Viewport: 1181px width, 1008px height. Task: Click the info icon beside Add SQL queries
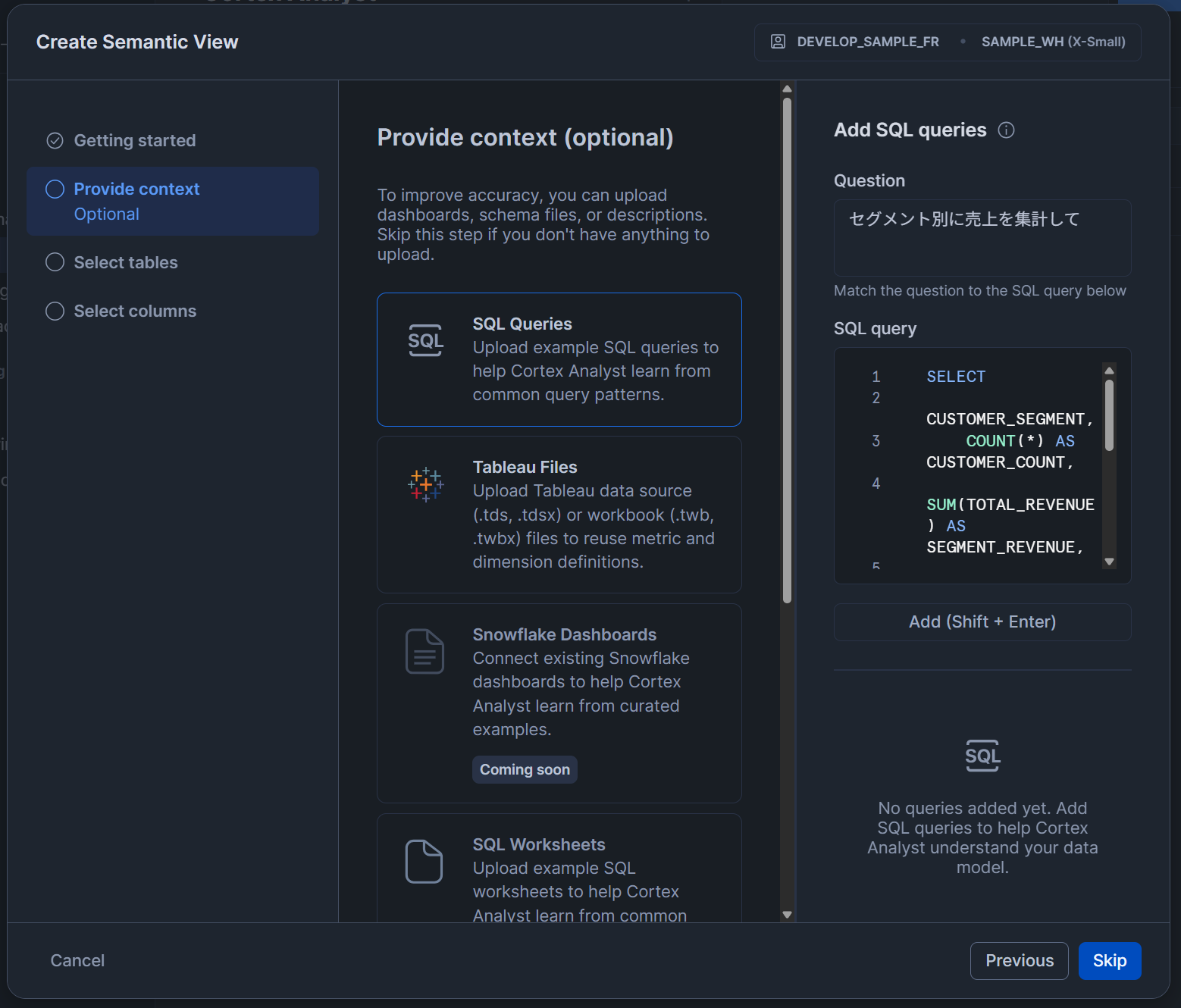[1006, 130]
